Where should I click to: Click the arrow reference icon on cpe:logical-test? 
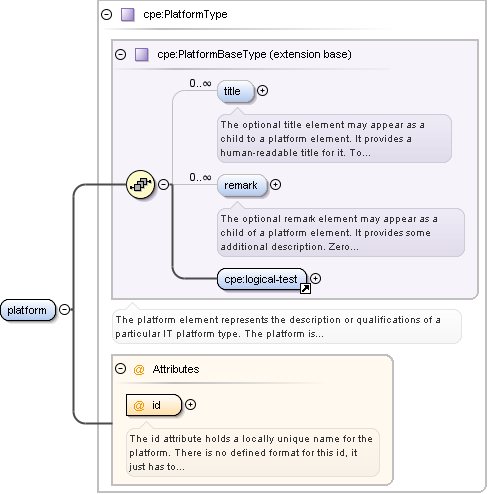(x=305, y=288)
